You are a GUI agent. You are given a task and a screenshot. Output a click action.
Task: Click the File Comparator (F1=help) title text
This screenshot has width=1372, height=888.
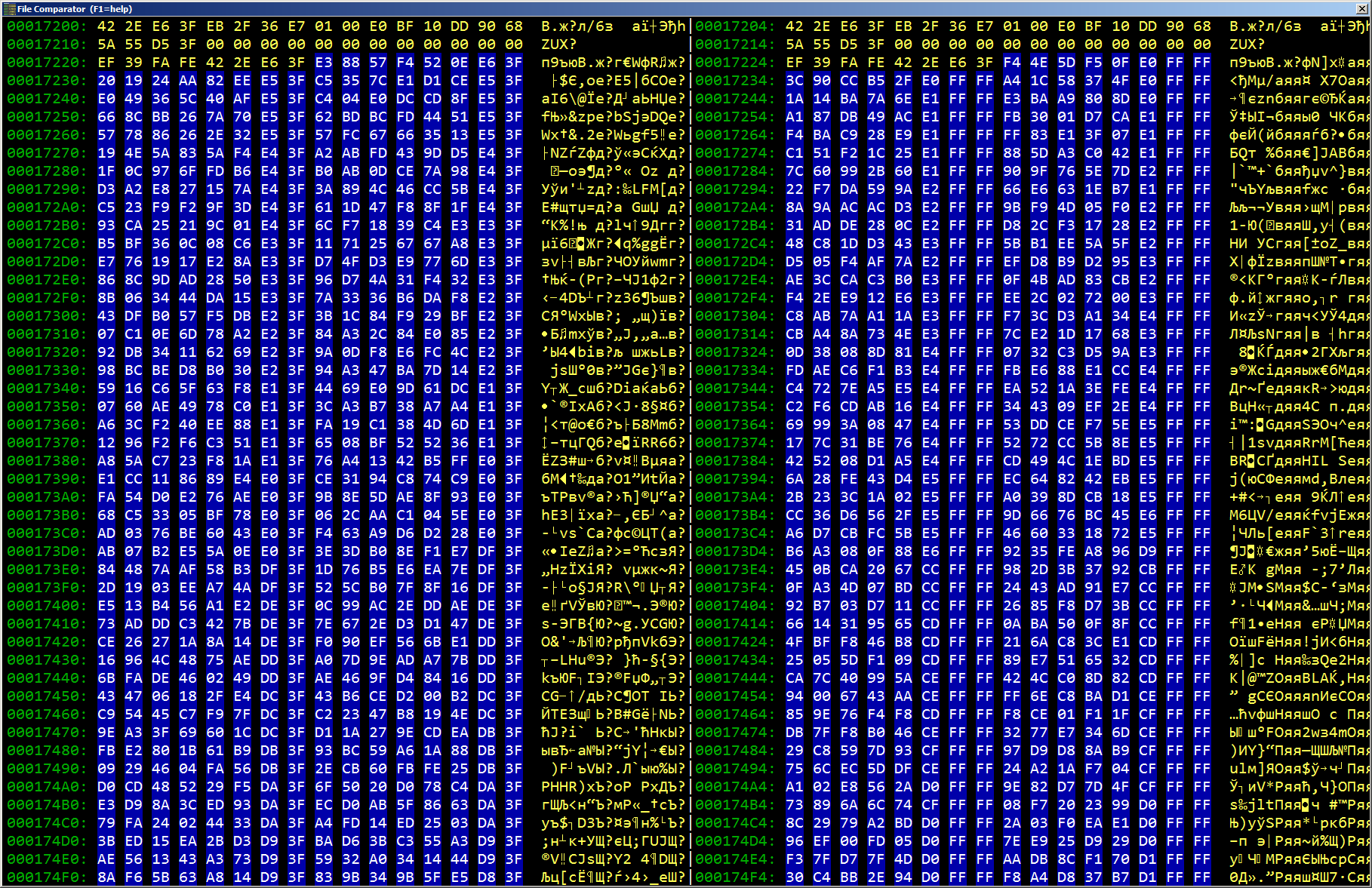[74, 9]
